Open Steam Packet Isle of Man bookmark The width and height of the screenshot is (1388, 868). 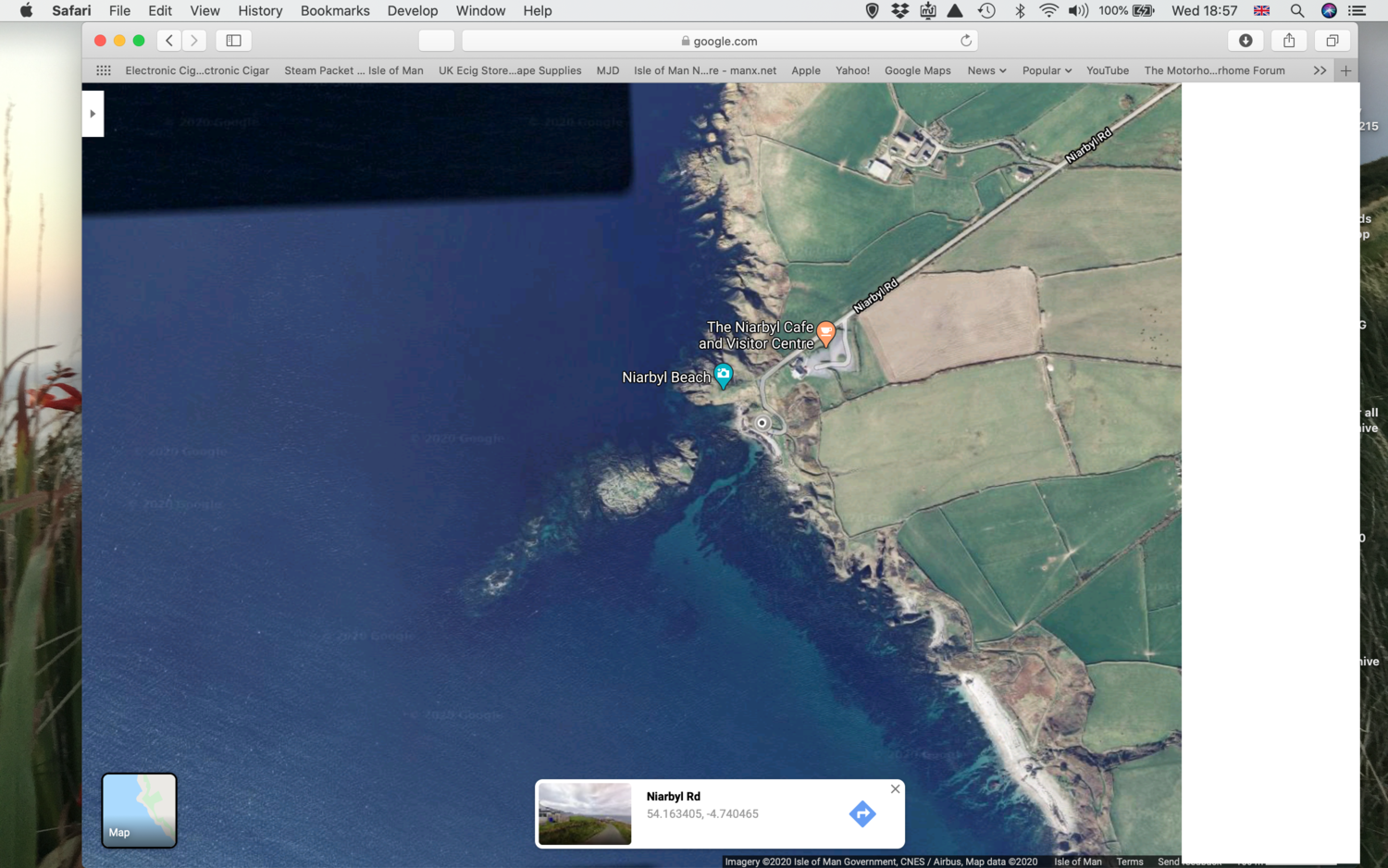click(x=353, y=70)
